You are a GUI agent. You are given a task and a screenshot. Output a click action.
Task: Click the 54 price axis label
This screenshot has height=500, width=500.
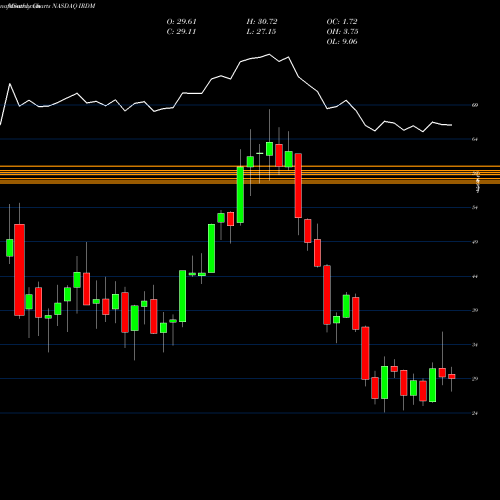coord(475,208)
